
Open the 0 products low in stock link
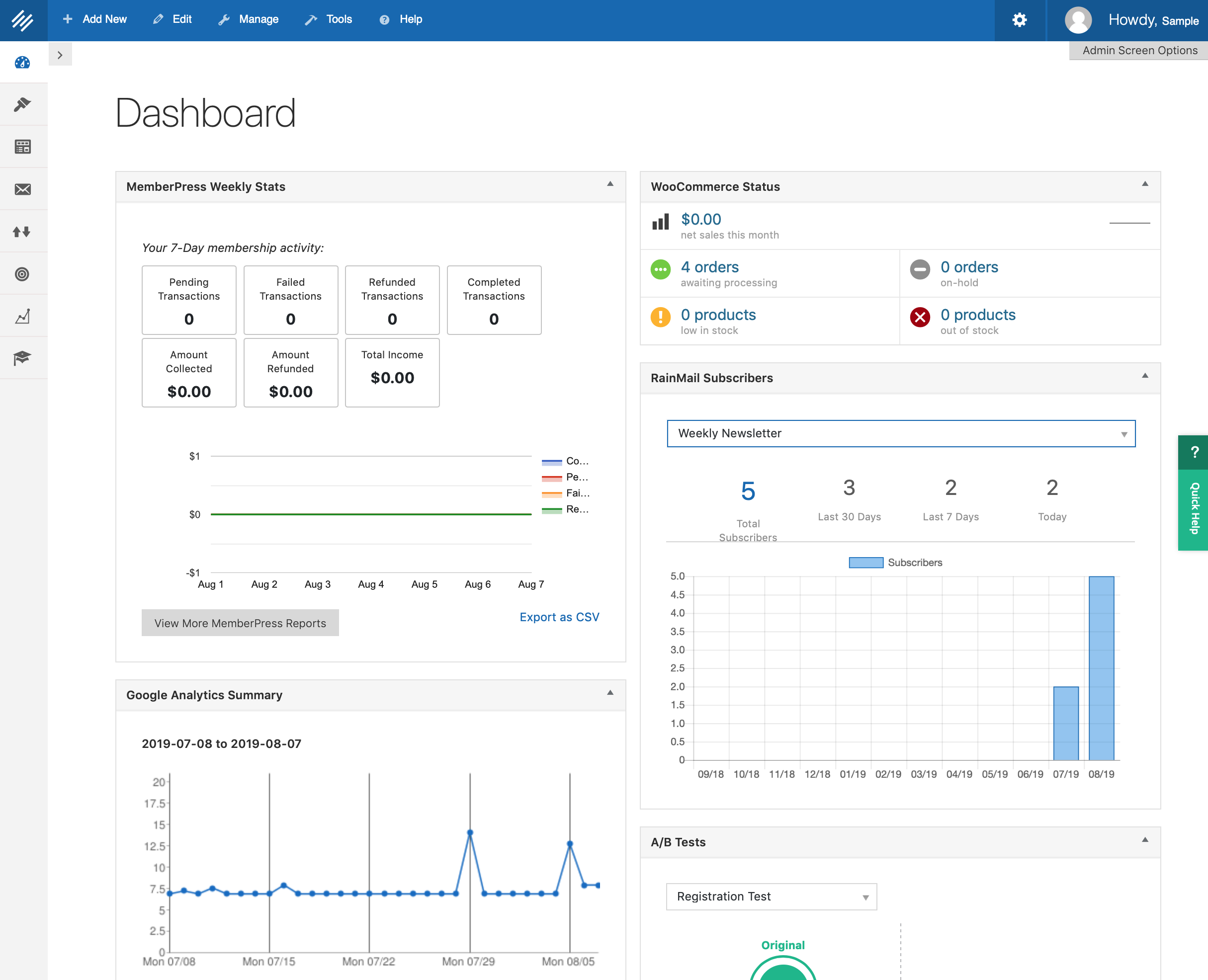718,315
